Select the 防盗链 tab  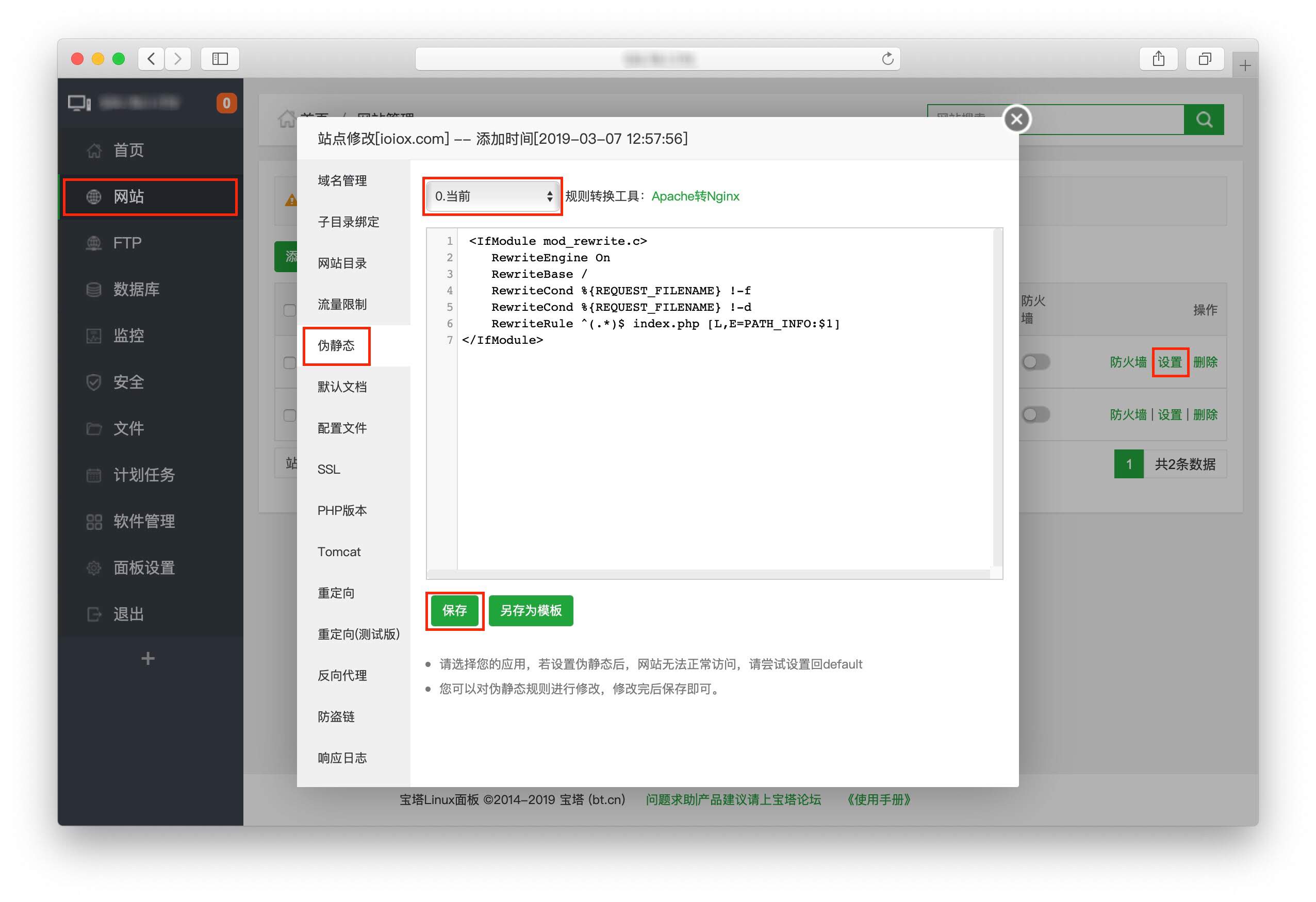(353, 717)
